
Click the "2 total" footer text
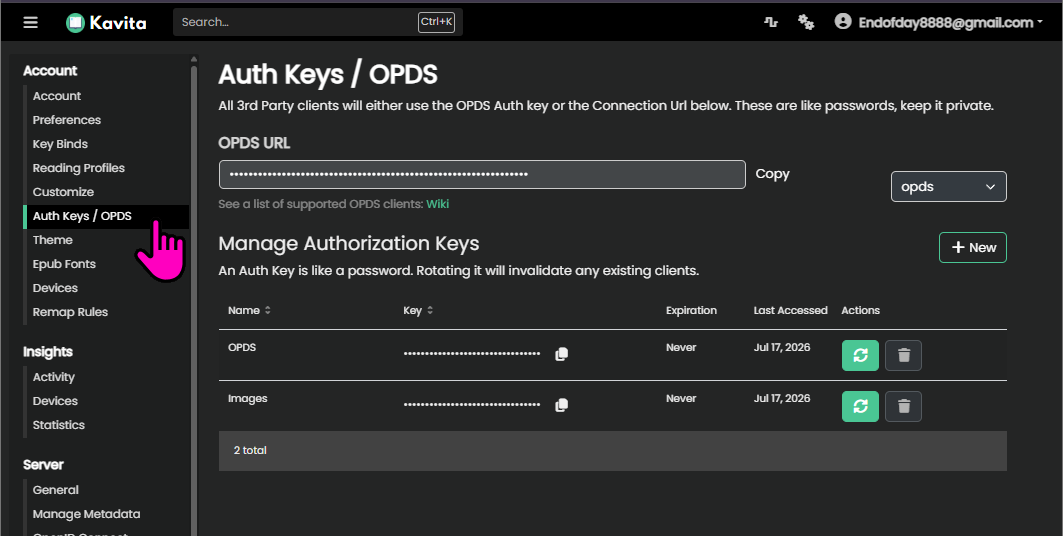tap(250, 451)
